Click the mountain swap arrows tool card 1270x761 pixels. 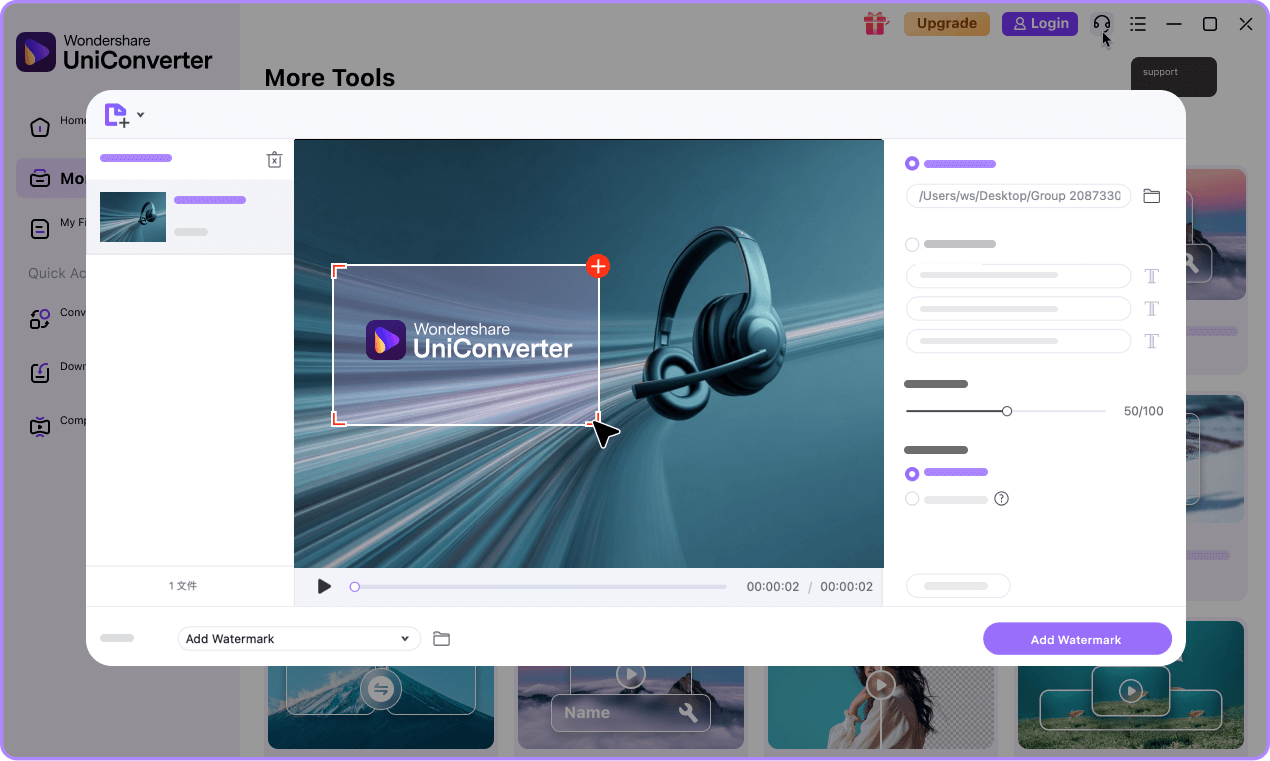[x=381, y=708]
